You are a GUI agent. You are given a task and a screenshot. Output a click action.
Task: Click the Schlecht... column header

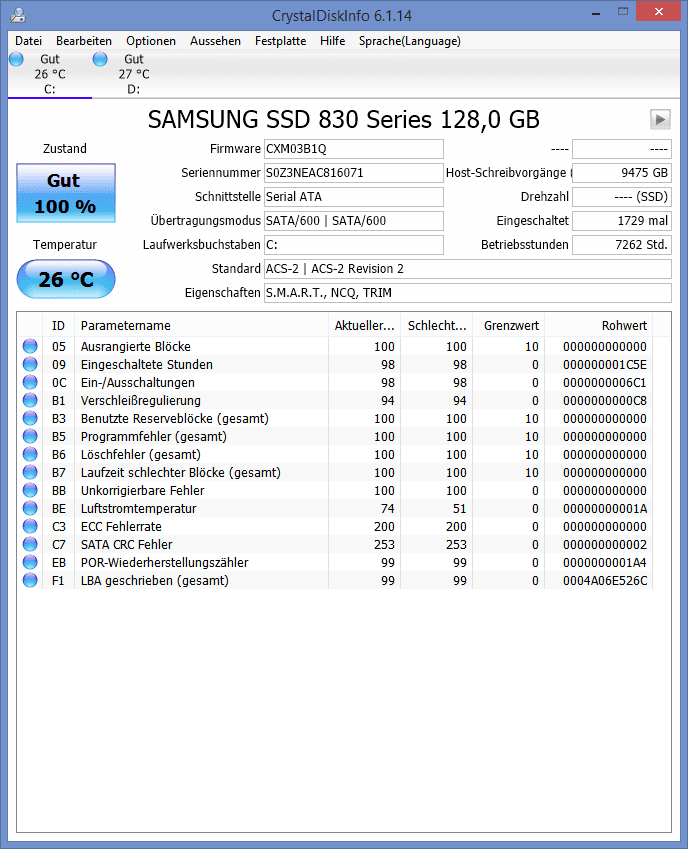(436, 325)
